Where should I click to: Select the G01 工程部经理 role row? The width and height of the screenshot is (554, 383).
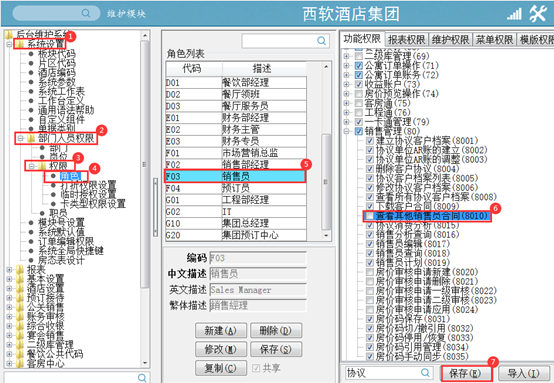tap(236, 200)
